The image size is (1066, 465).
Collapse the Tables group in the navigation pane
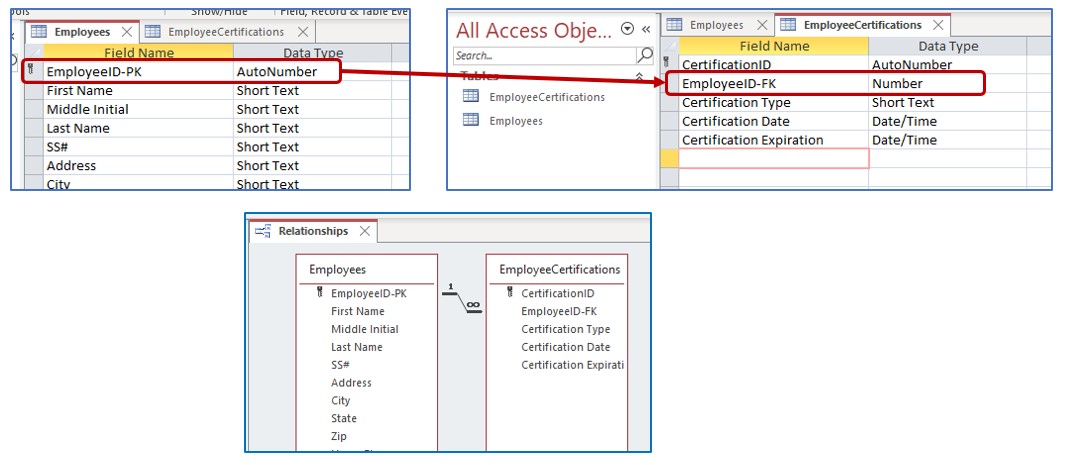pos(639,77)
